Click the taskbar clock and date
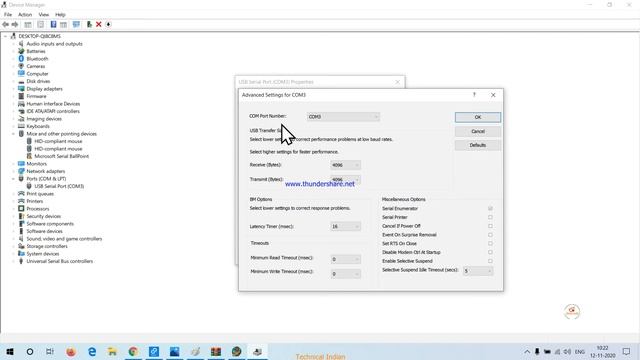The width and height of the screenshot is (640, 360). pos(602,351)
